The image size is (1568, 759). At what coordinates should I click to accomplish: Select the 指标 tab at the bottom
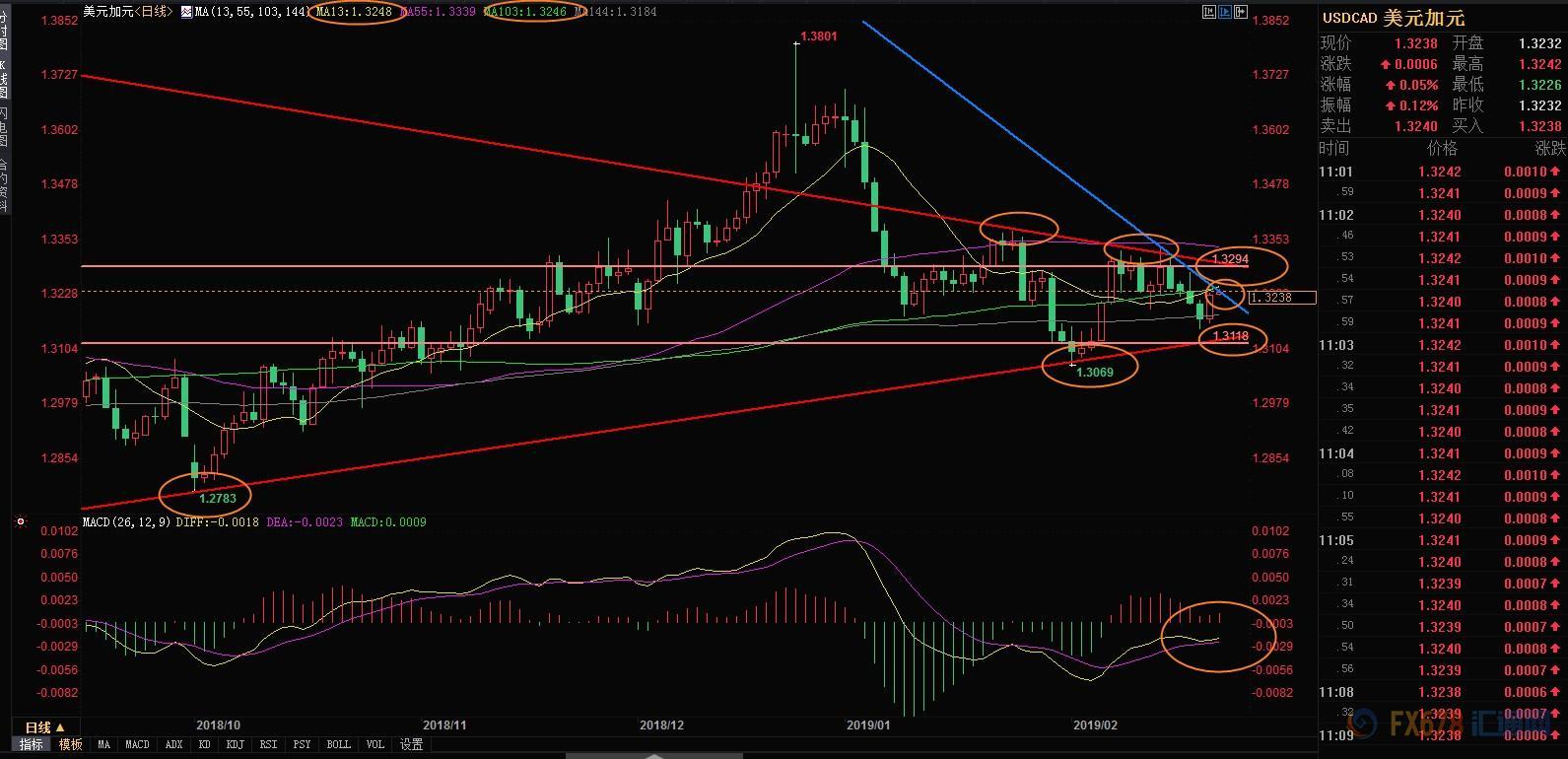pyautogui.click(x=32, y=744)
